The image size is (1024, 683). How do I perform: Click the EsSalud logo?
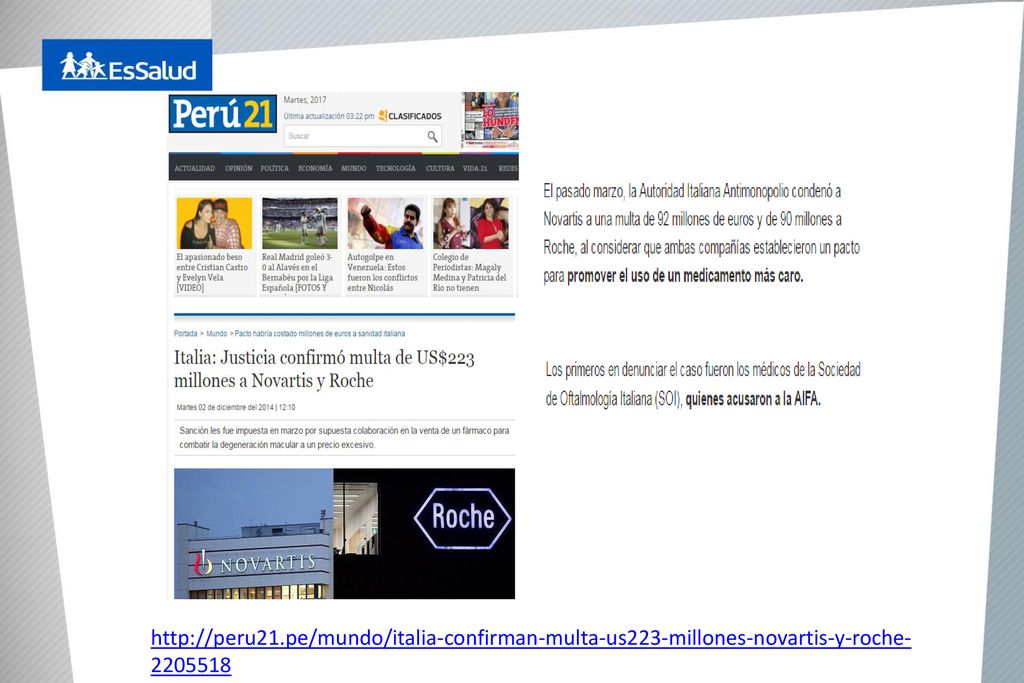[x=127, y=65]
